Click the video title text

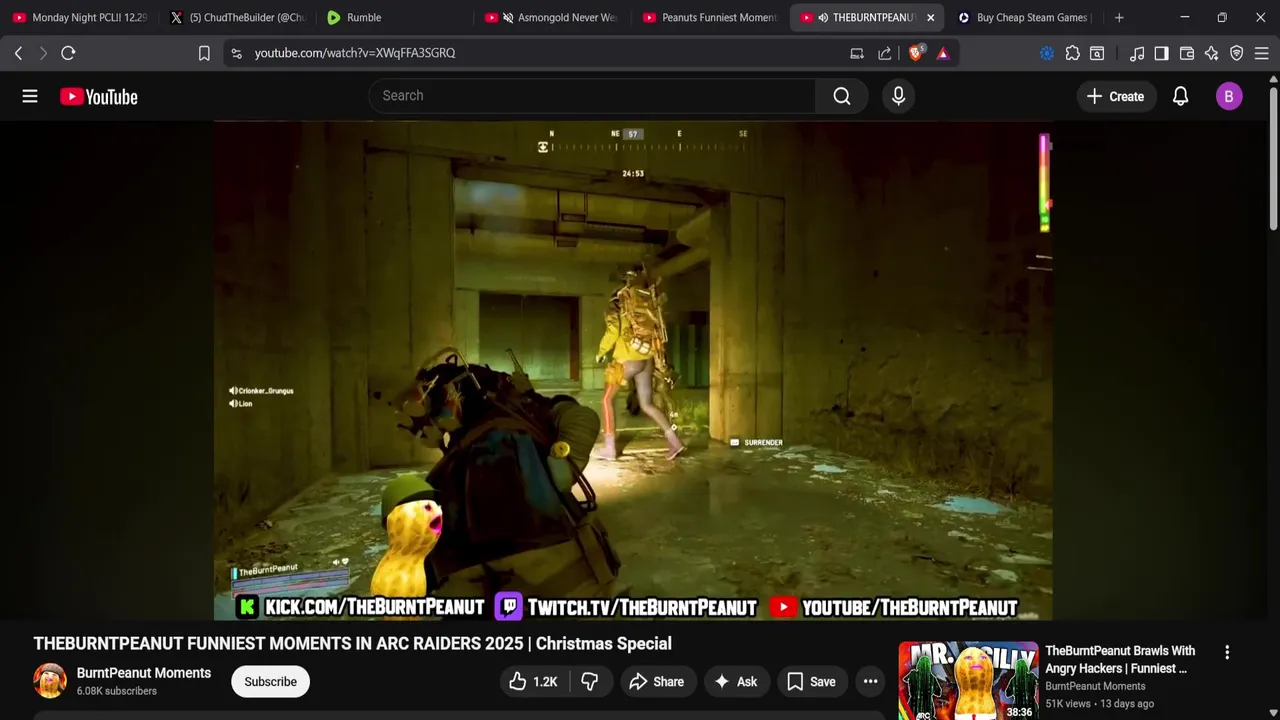[352, 644]
